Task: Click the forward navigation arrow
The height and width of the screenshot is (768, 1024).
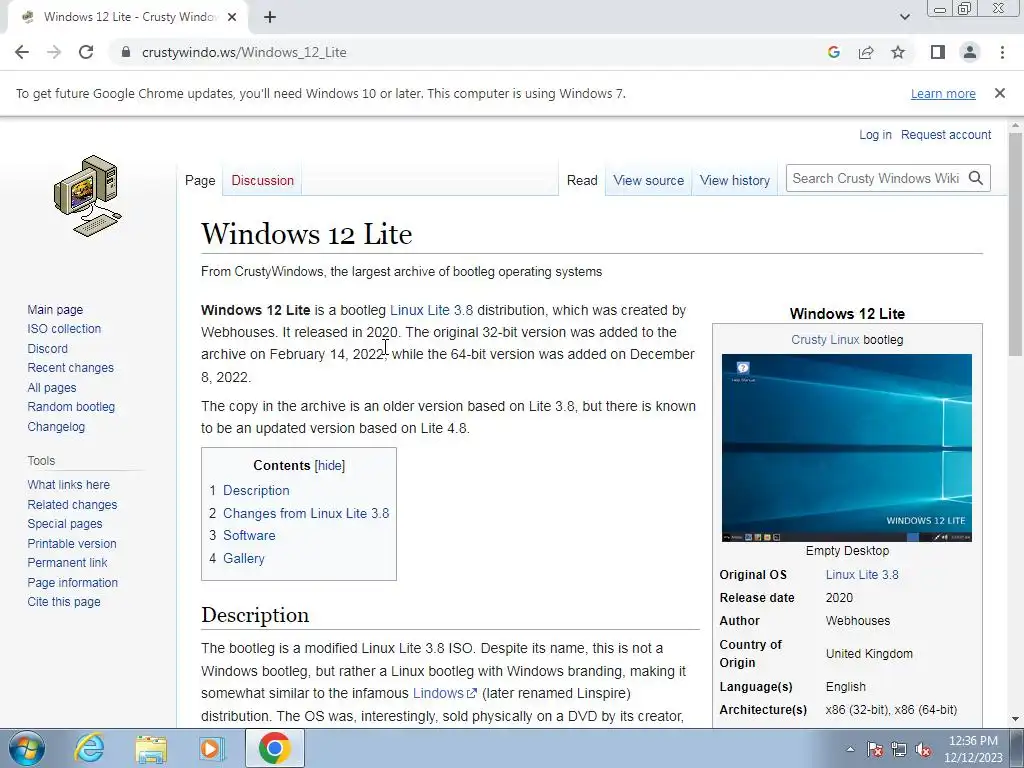Action: click(x=54, y=52)
